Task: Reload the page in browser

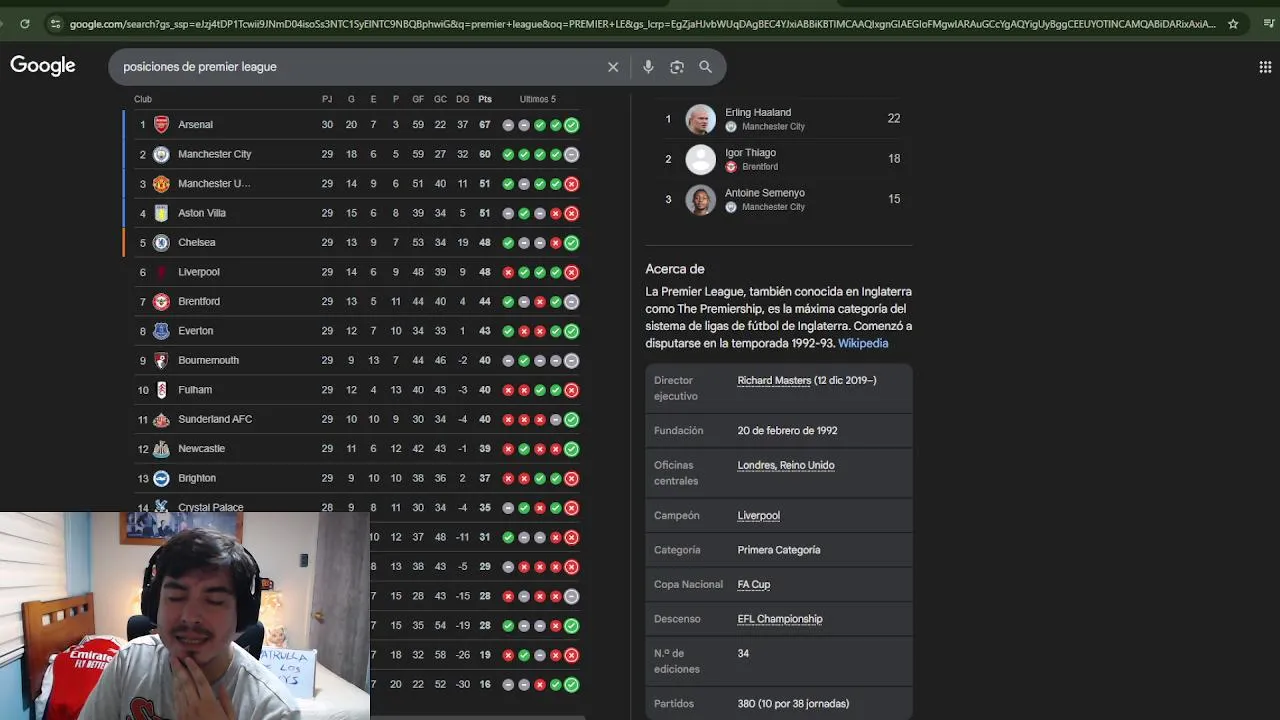Action: [25, 23]
